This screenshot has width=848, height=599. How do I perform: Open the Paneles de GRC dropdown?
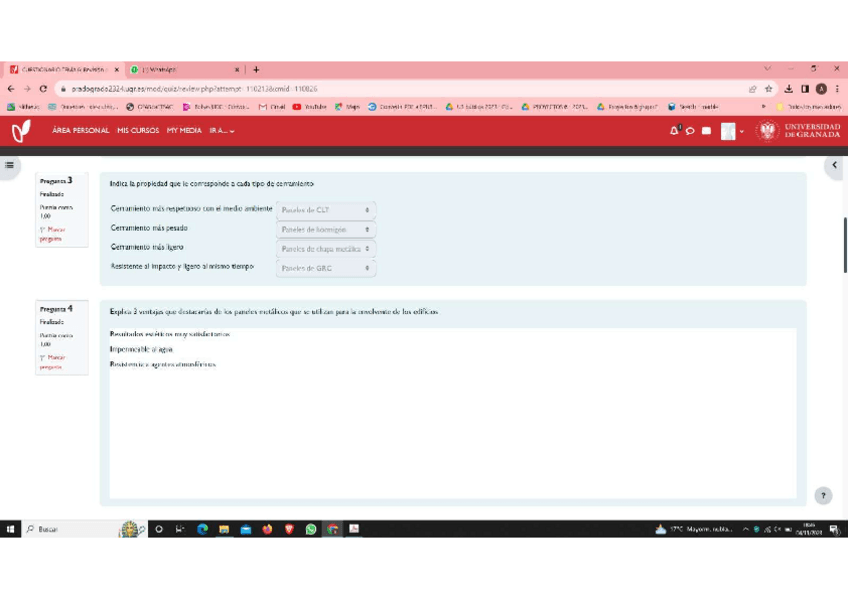(x=326, y=268)
